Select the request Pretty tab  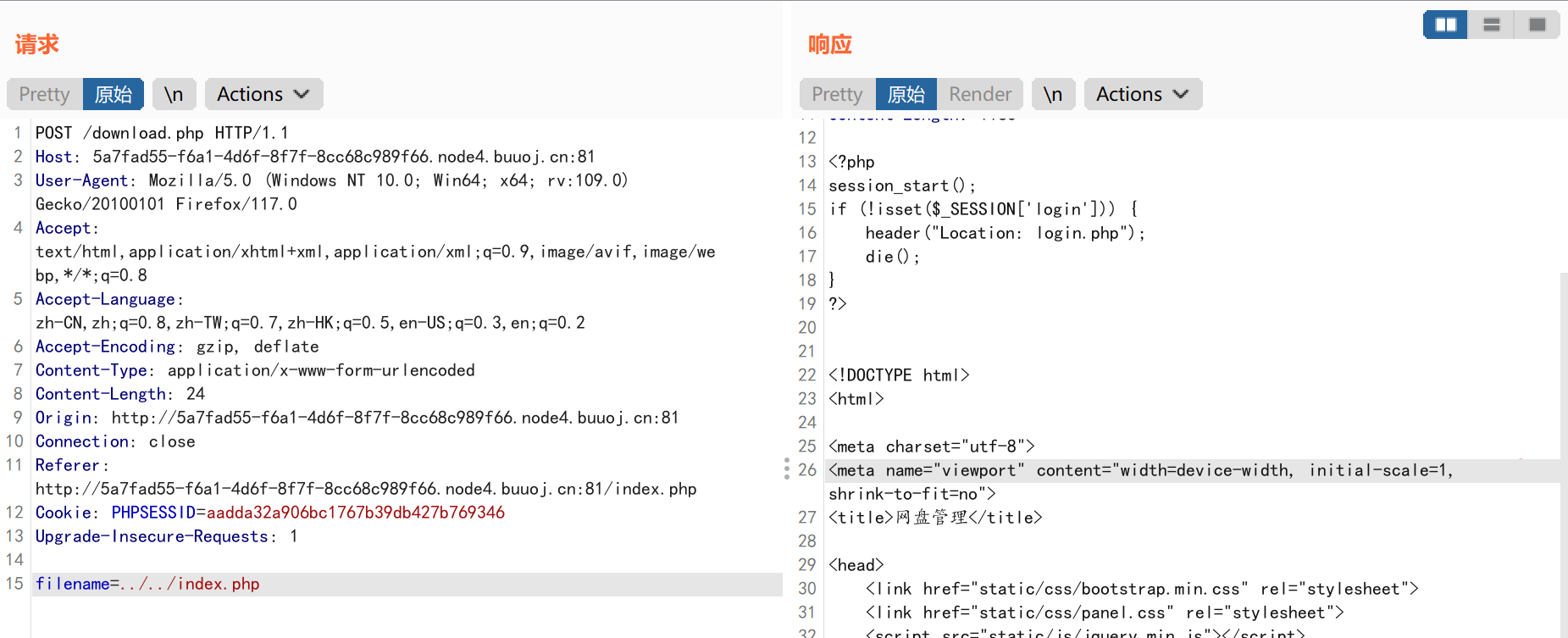tap(44, 94)
